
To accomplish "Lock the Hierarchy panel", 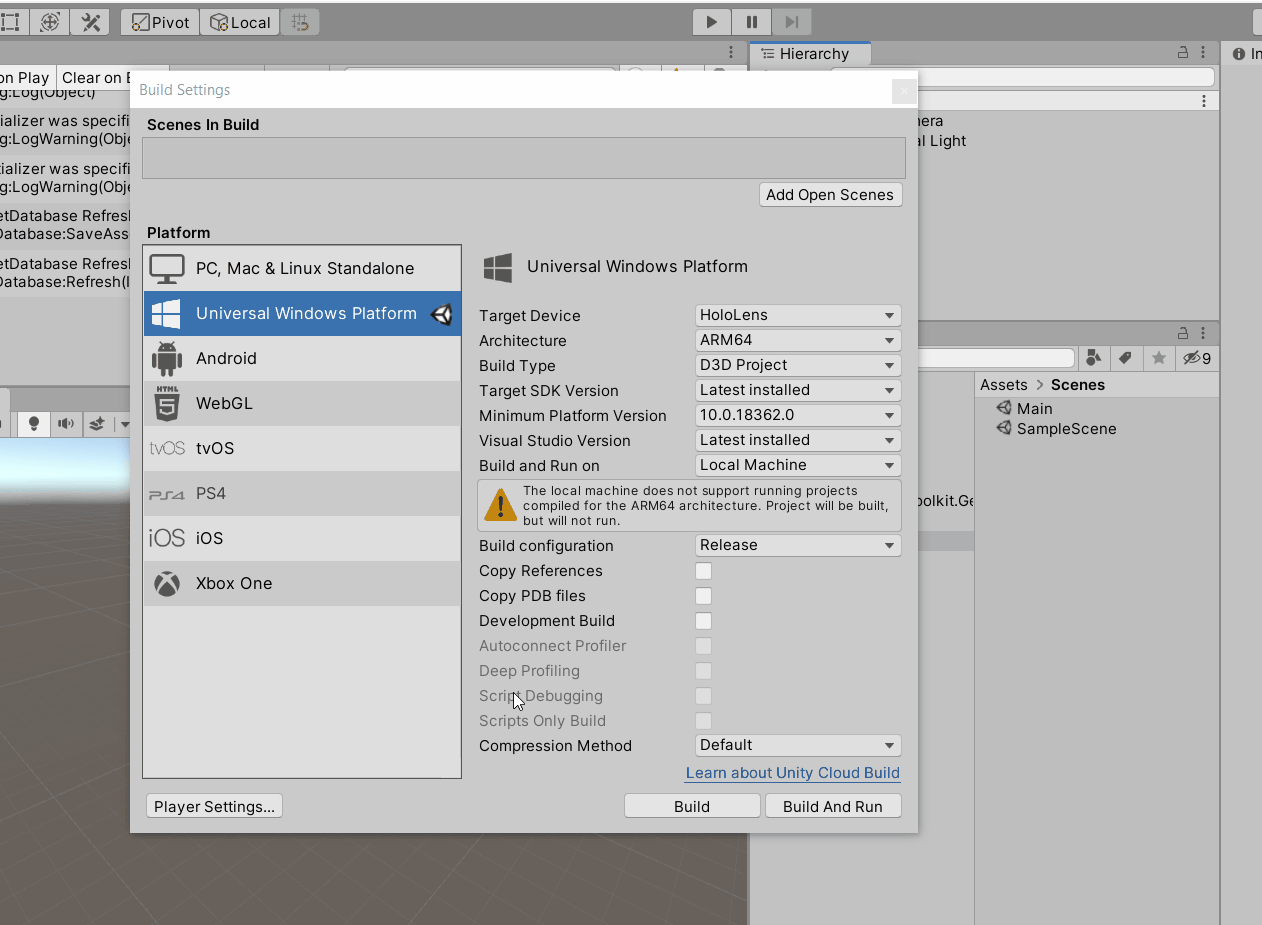I will (x=1183, y=53).
